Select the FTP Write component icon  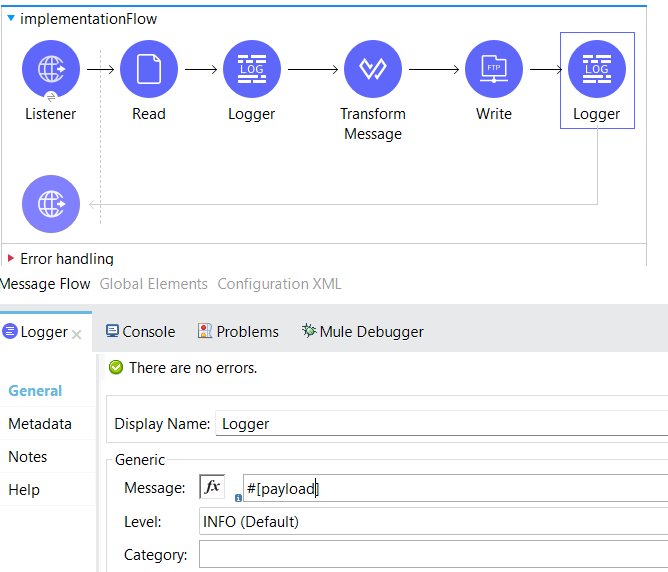tap(493, 69)
